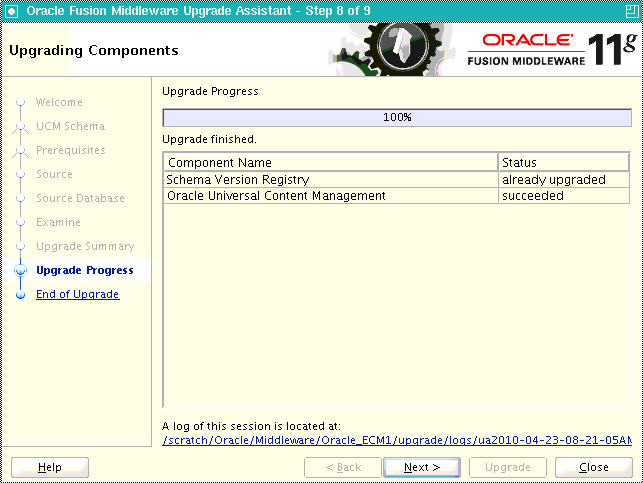Click the Source Database step bullet icon

(x=21, y=198)
